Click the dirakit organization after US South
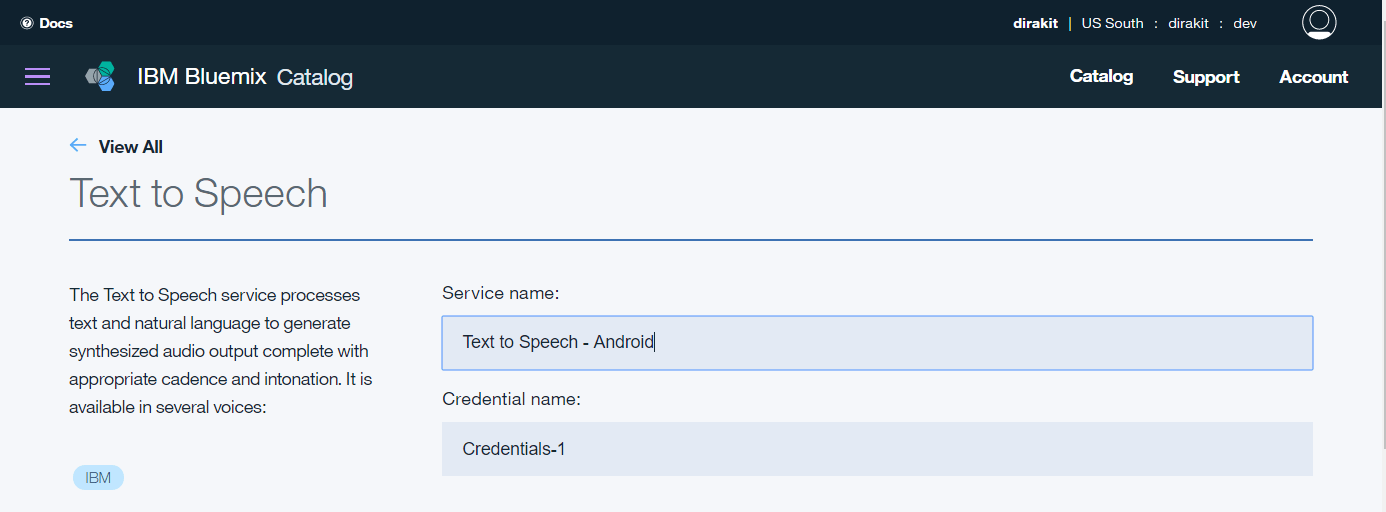The width and height of the screenshot is (1386, 512). point(1189,23)
